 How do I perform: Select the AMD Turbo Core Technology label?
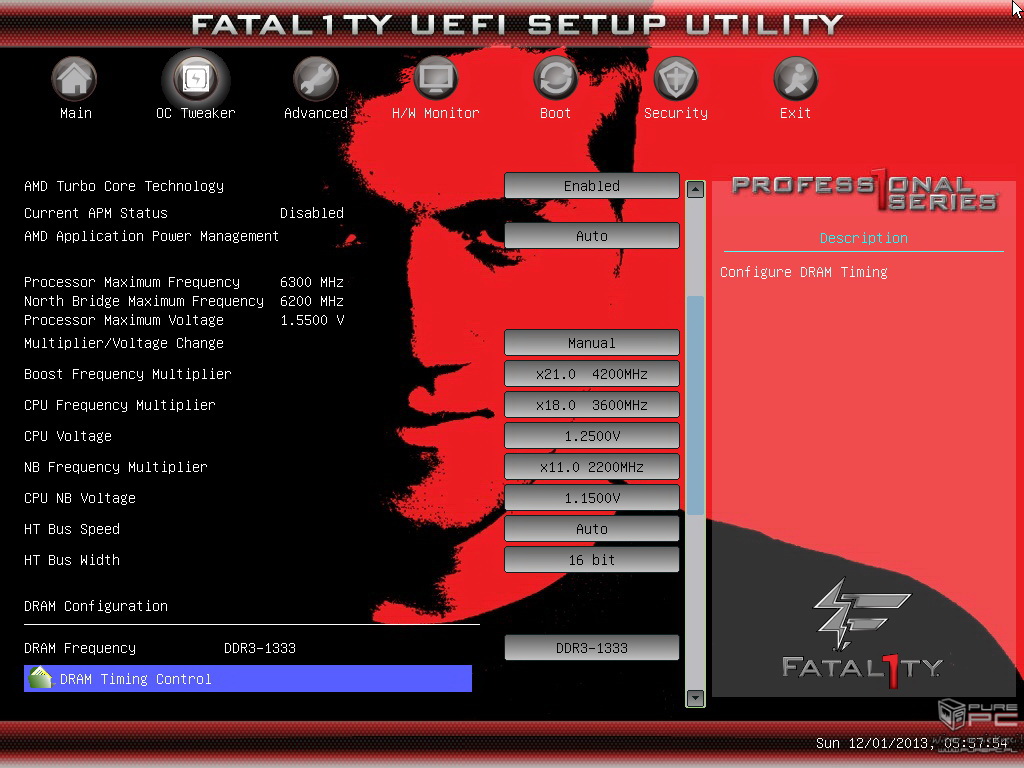pos(124,186)
